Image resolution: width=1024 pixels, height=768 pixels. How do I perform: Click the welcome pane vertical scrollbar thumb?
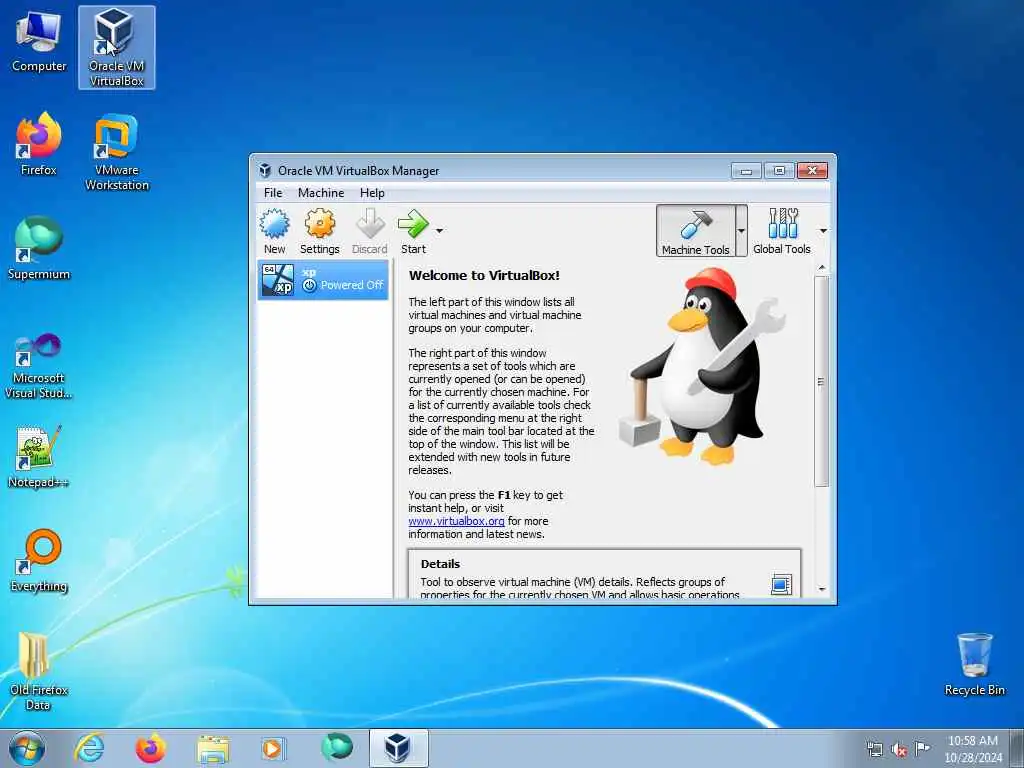click(x=822, y=381)
